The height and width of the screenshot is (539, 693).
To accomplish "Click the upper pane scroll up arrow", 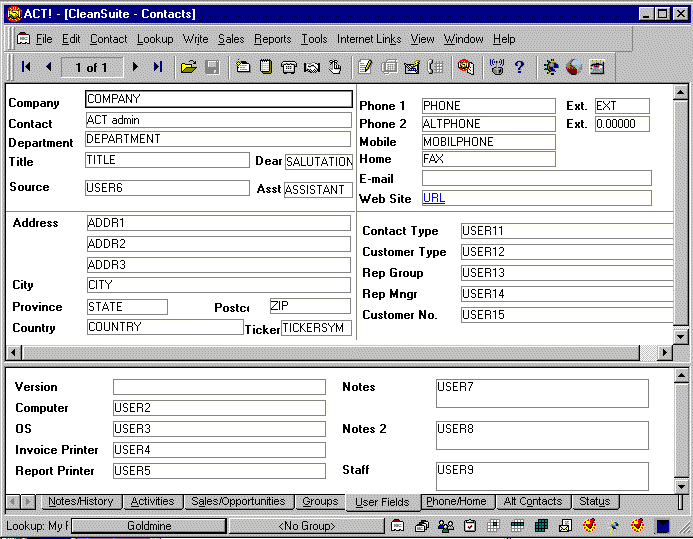I will click(x=681, y=93).
